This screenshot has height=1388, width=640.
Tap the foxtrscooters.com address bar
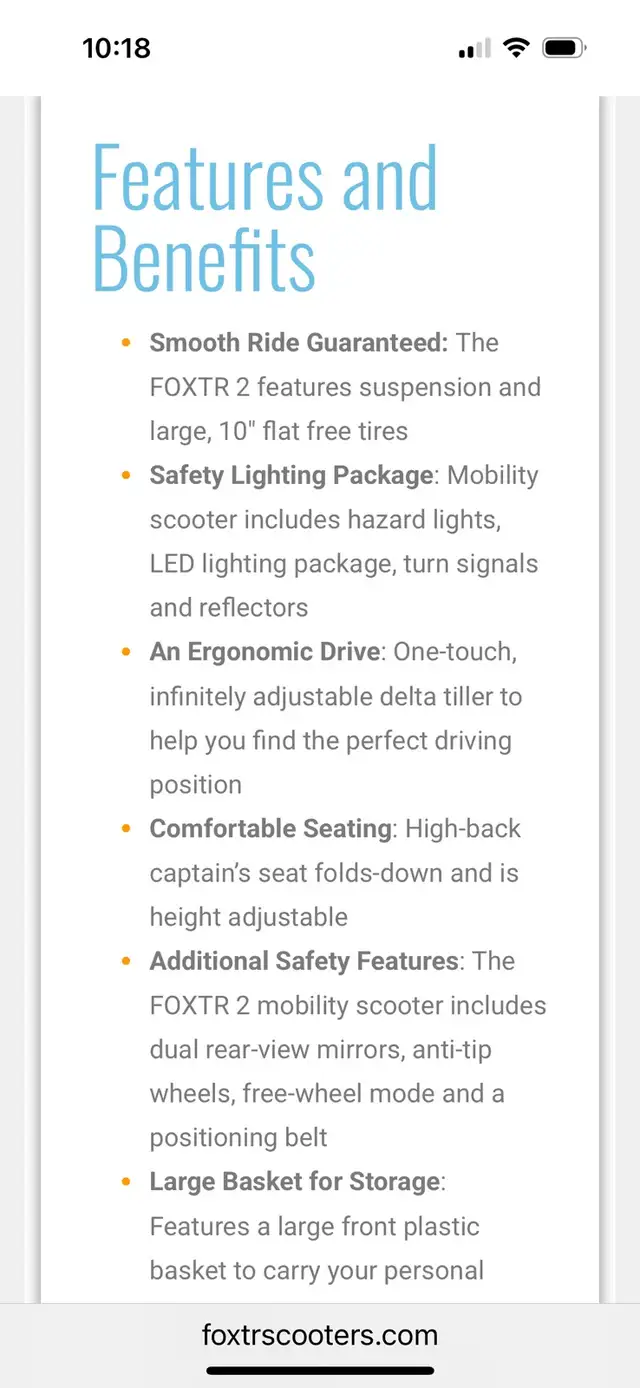click(x=320, y=1334)
